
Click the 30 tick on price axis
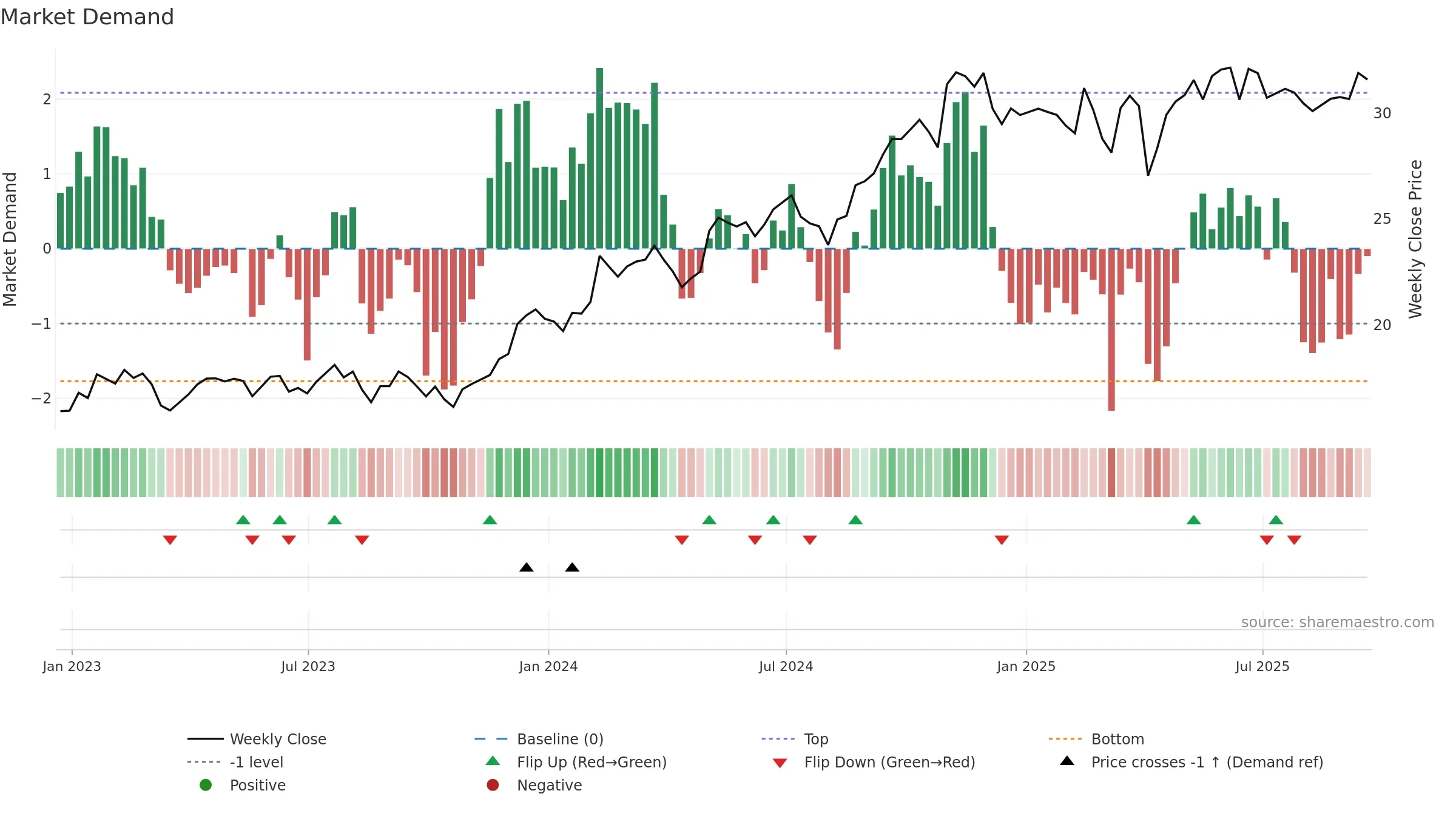point(1383,113)
